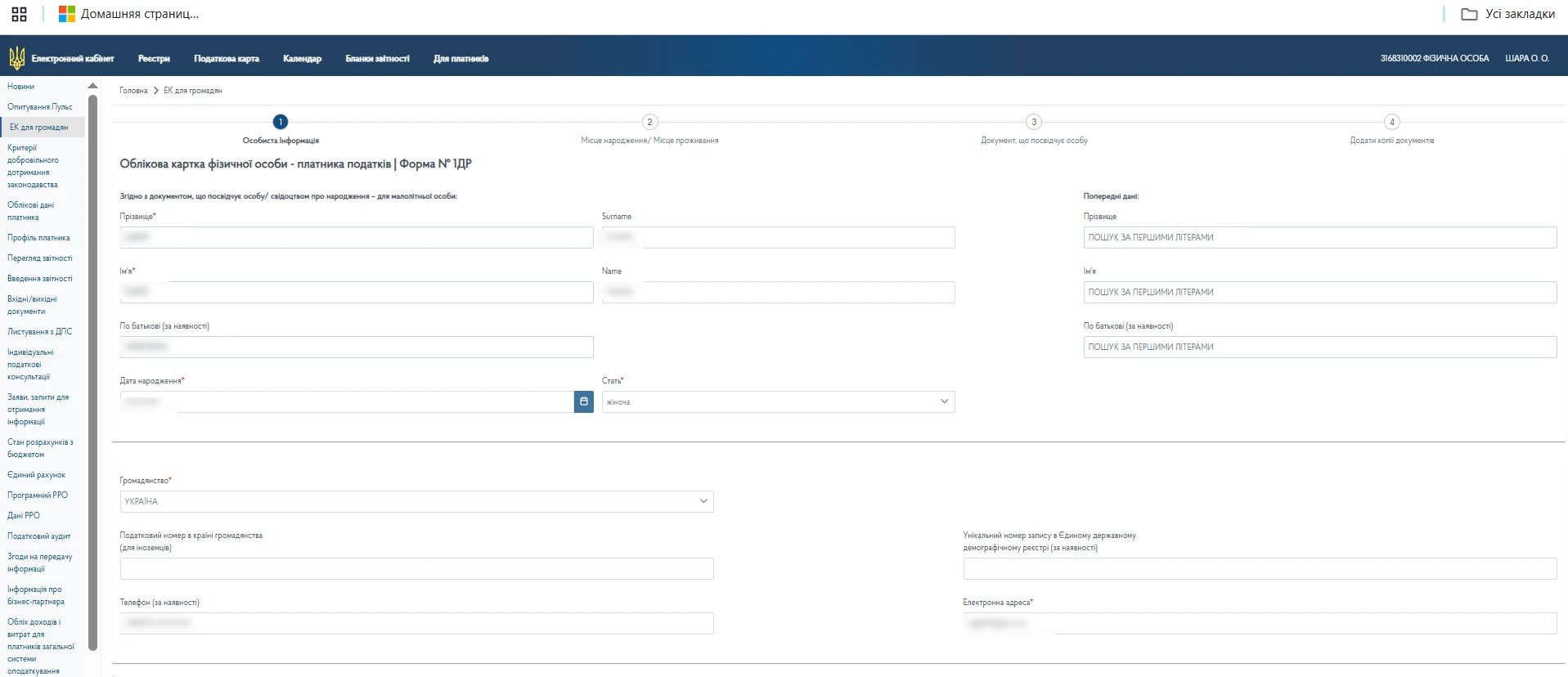Open Листування з ДПС sidebar item
Viewport: 1568px width, 677px height.
40,332
